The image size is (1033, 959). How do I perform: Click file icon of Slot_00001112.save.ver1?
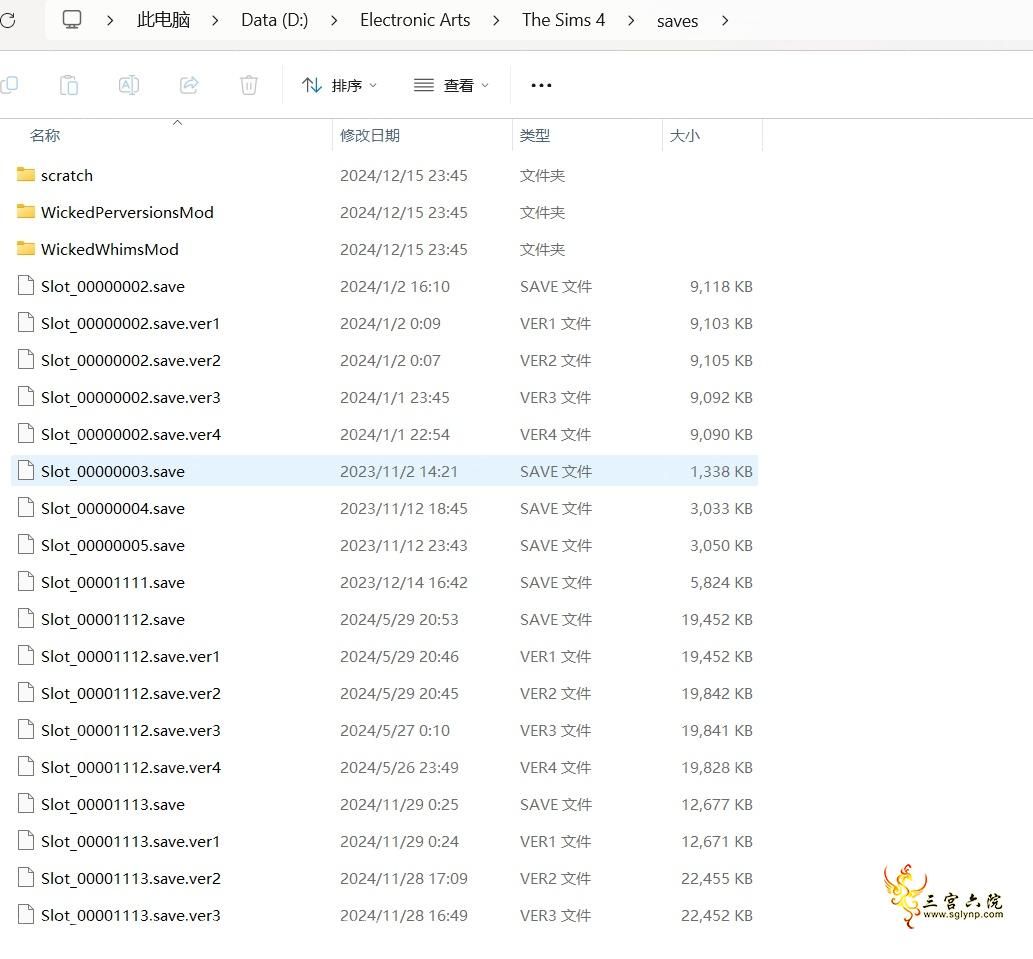pos(26,655)
